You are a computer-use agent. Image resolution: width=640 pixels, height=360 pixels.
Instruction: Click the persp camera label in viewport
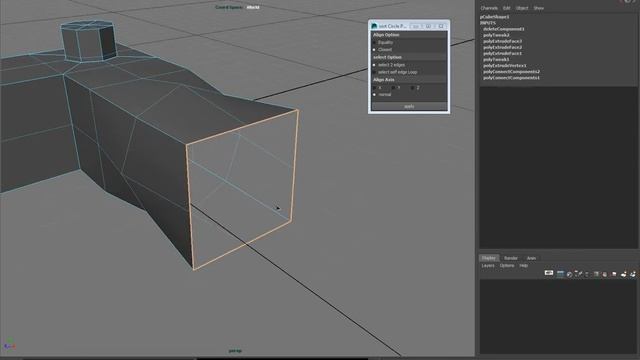236,351
